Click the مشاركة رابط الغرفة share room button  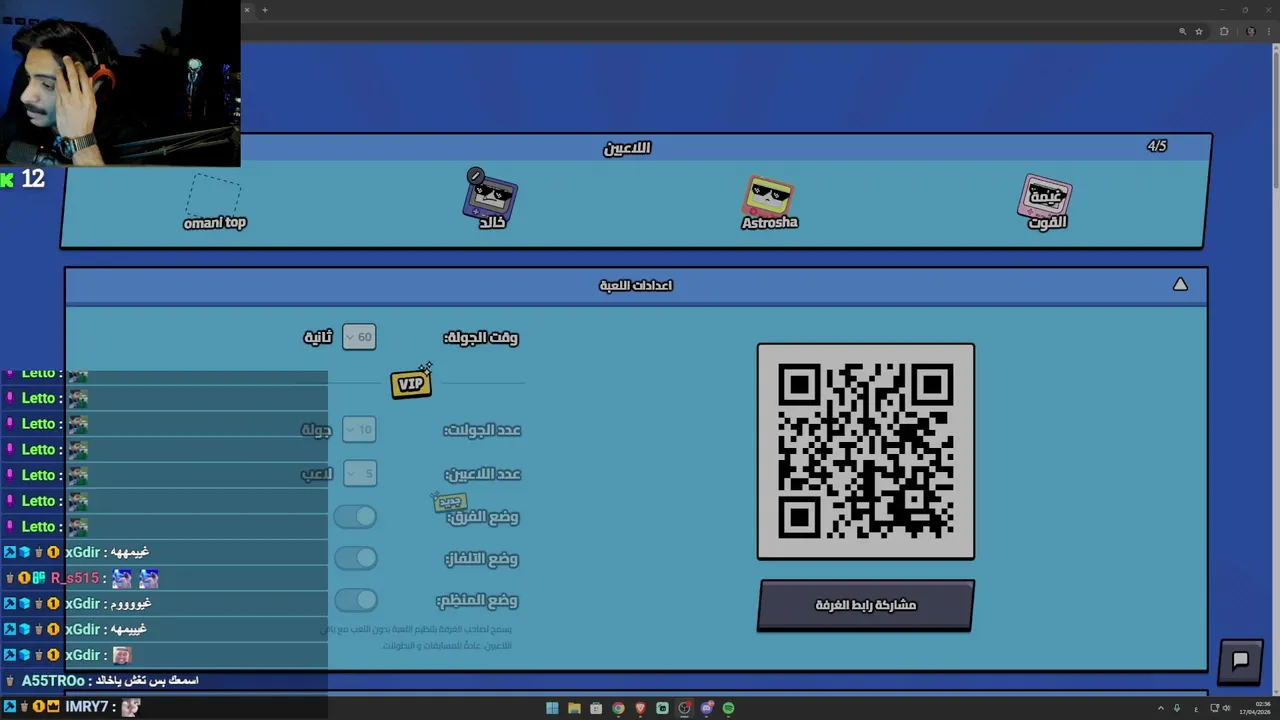coord(865,605)
